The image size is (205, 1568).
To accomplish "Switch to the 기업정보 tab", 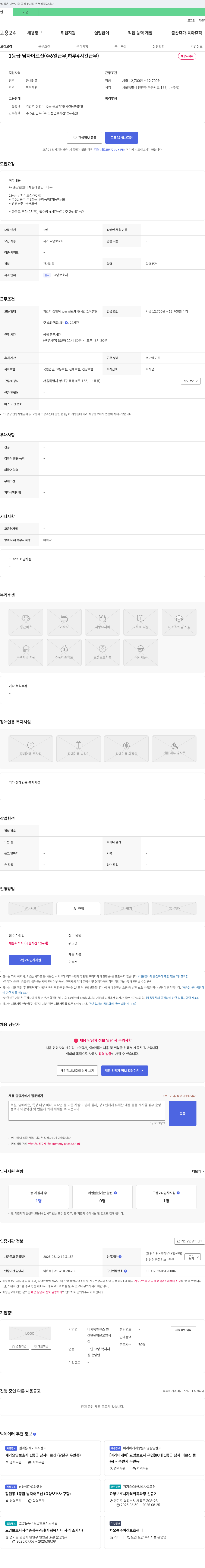I will (196, 46).
